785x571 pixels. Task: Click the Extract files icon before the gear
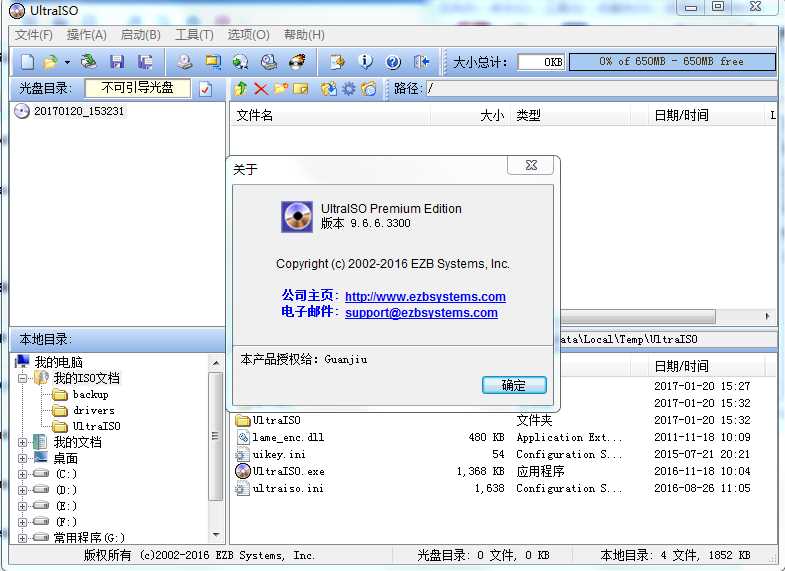pos(328,89)
